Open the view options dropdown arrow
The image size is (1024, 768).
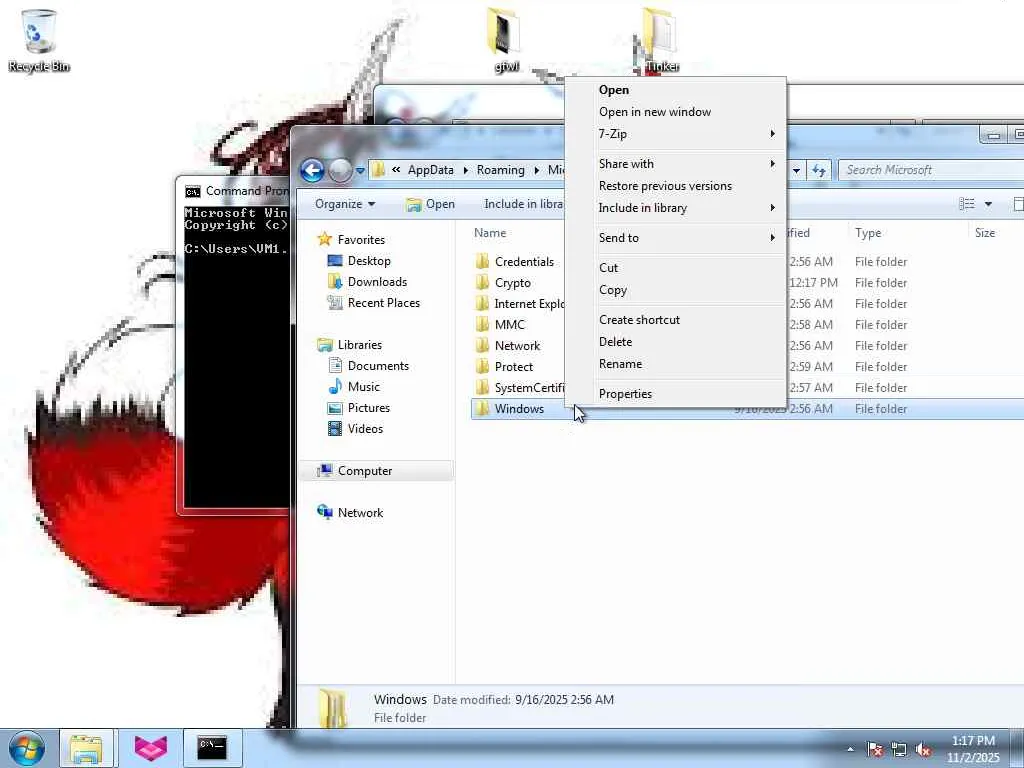[988, 204]
